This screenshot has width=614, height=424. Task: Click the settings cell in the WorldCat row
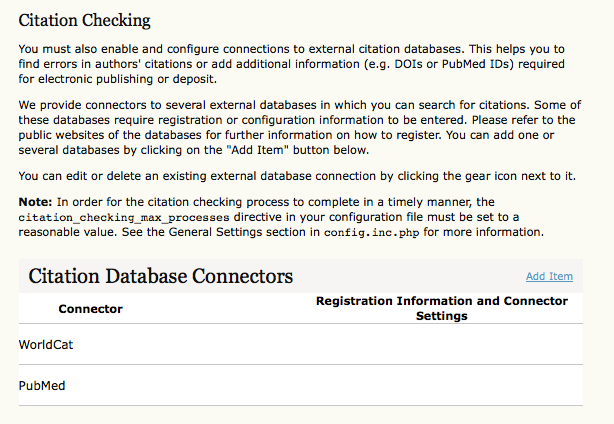[441, 344]
